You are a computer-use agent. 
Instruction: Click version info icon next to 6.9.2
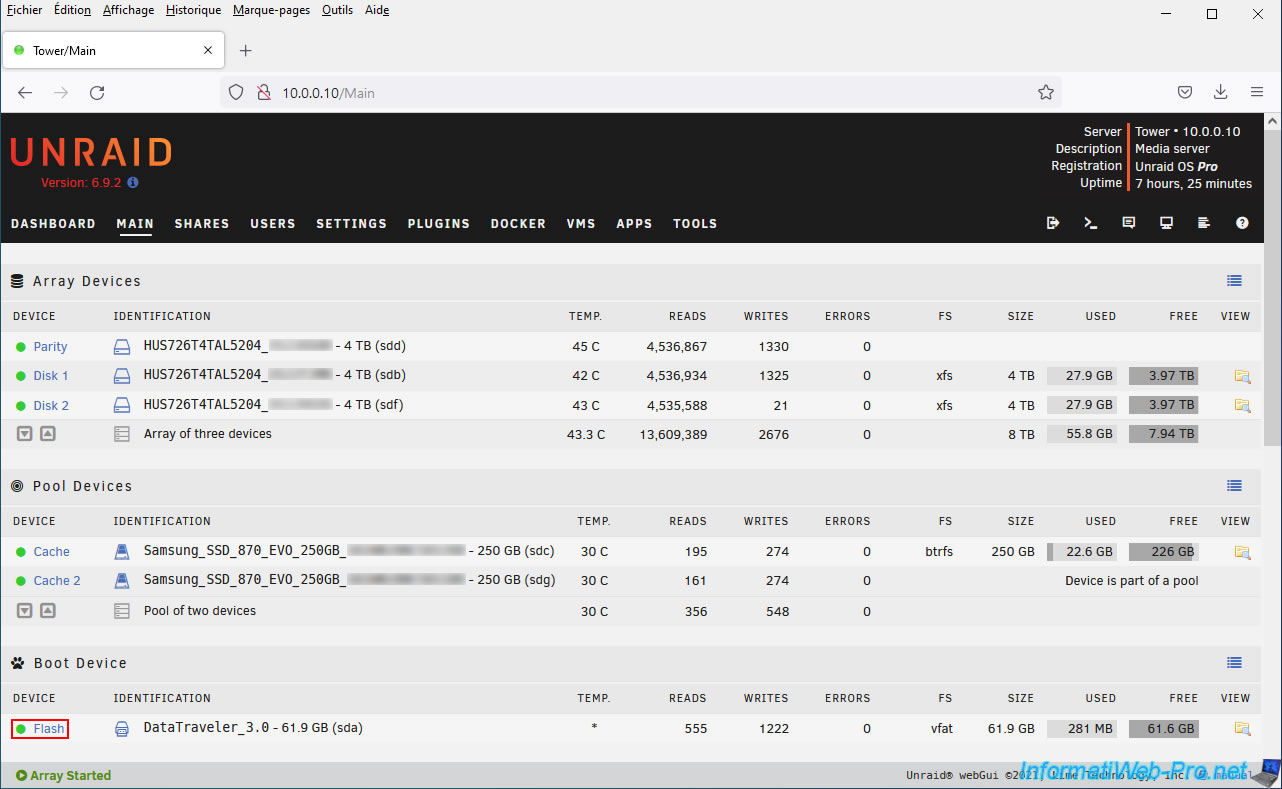tap(133, 183)
